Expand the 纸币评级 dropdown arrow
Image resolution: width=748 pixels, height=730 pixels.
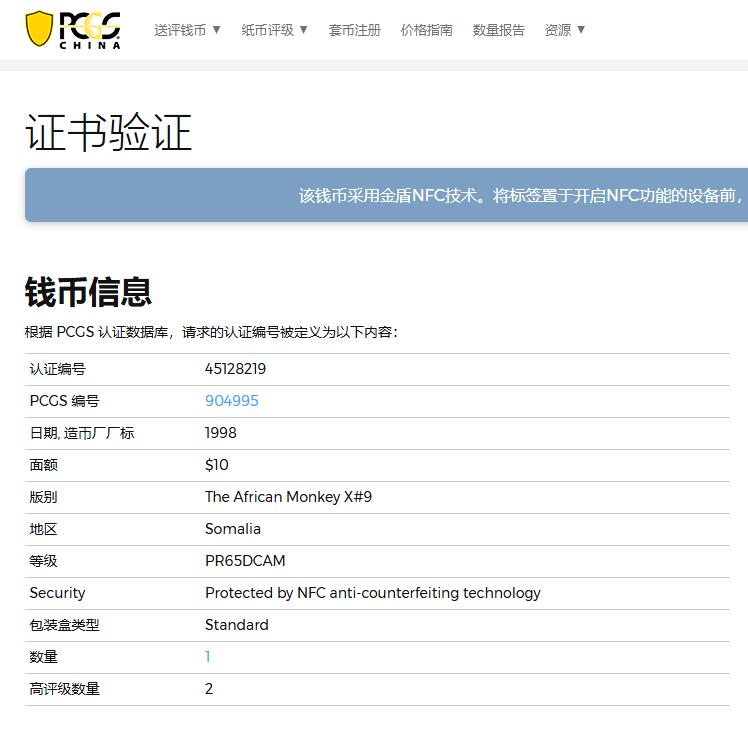coord(303,30)
